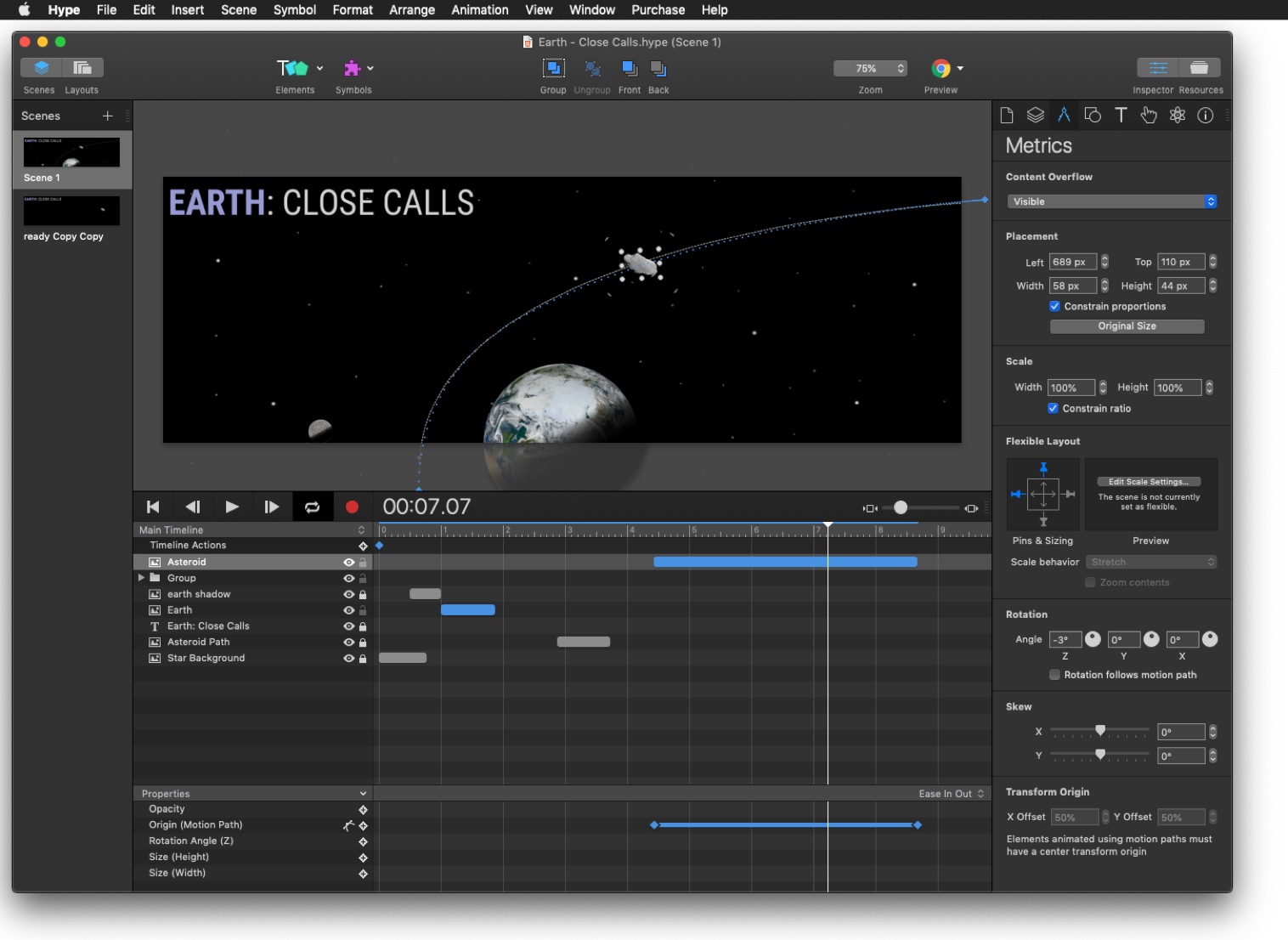
Task: Open the Resources library
Action: [x=1200, y=68]
